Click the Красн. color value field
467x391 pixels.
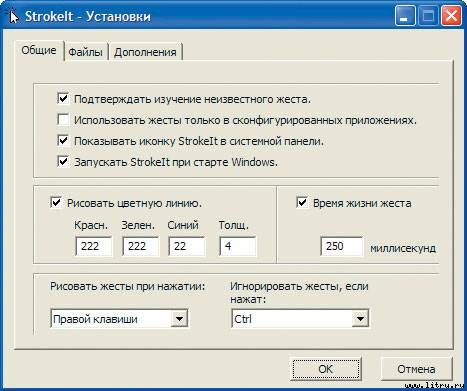94,246
